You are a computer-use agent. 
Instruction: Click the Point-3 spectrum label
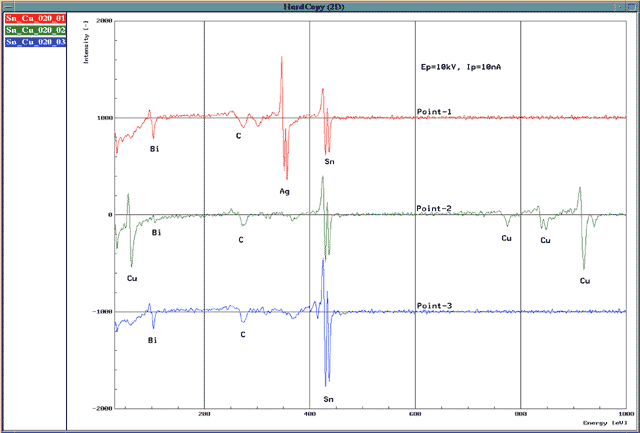click(434, 306)
